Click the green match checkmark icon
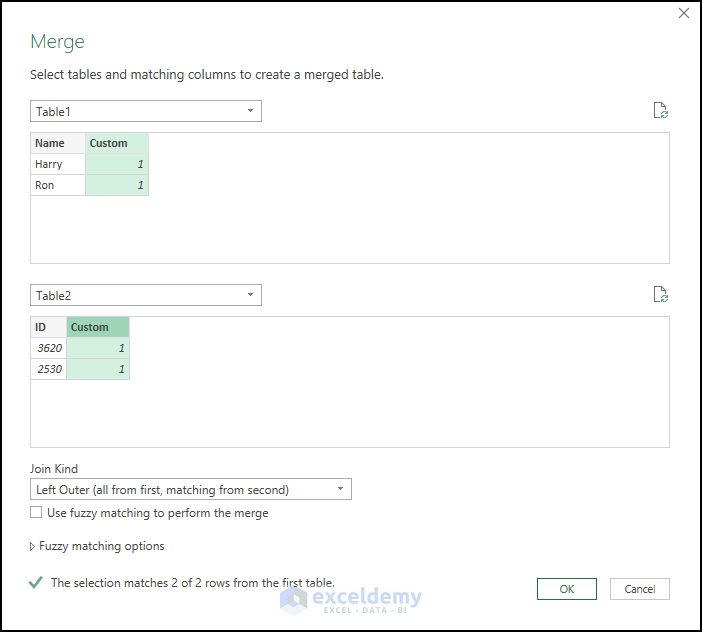Image resolution: width=702 pixels, height=632 pixels. tap(36, 582)
